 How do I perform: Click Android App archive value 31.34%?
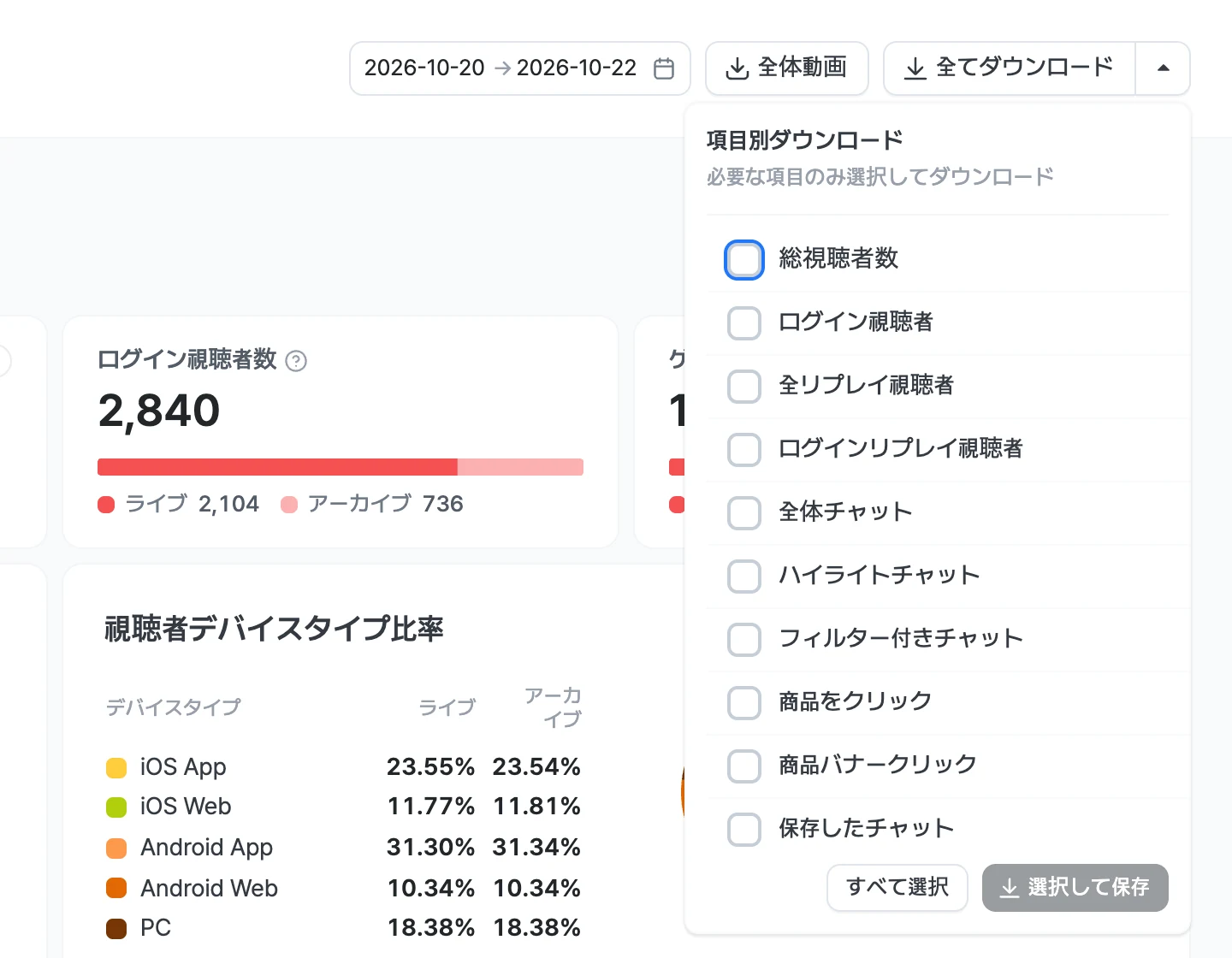[536, 848]
